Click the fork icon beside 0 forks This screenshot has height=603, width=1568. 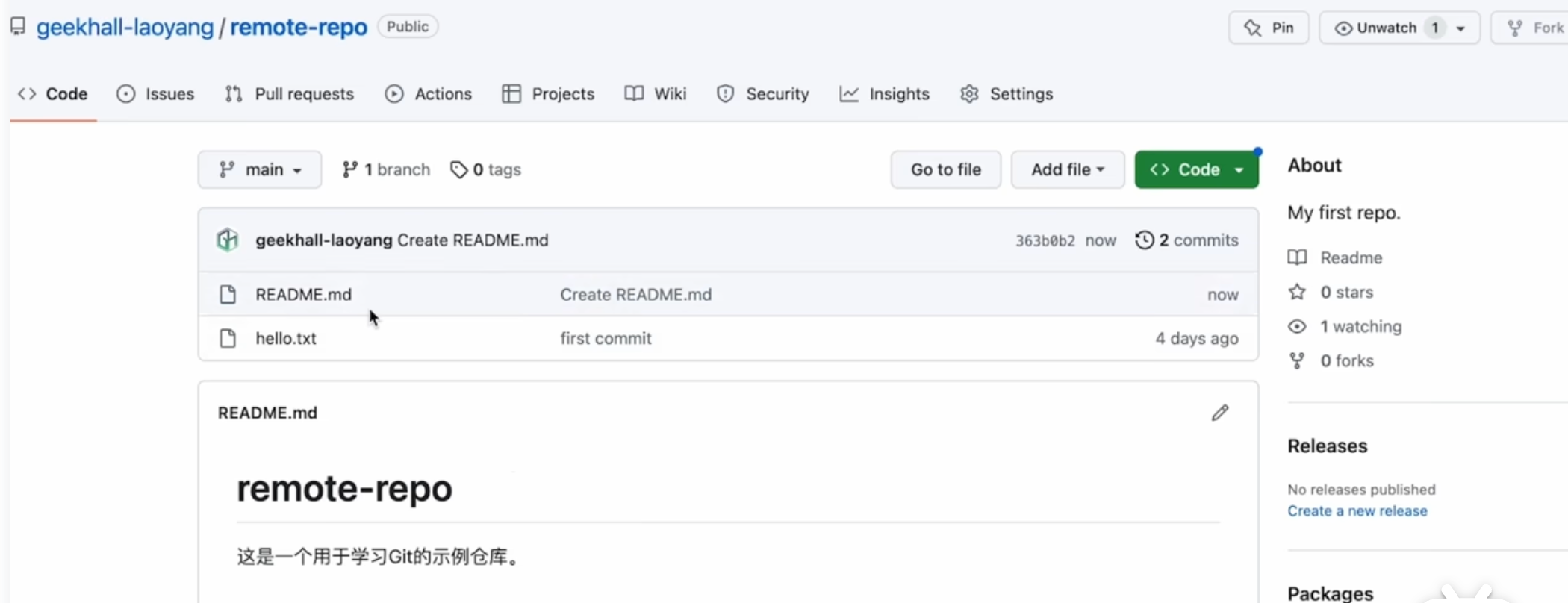[x=1297, y=360]
